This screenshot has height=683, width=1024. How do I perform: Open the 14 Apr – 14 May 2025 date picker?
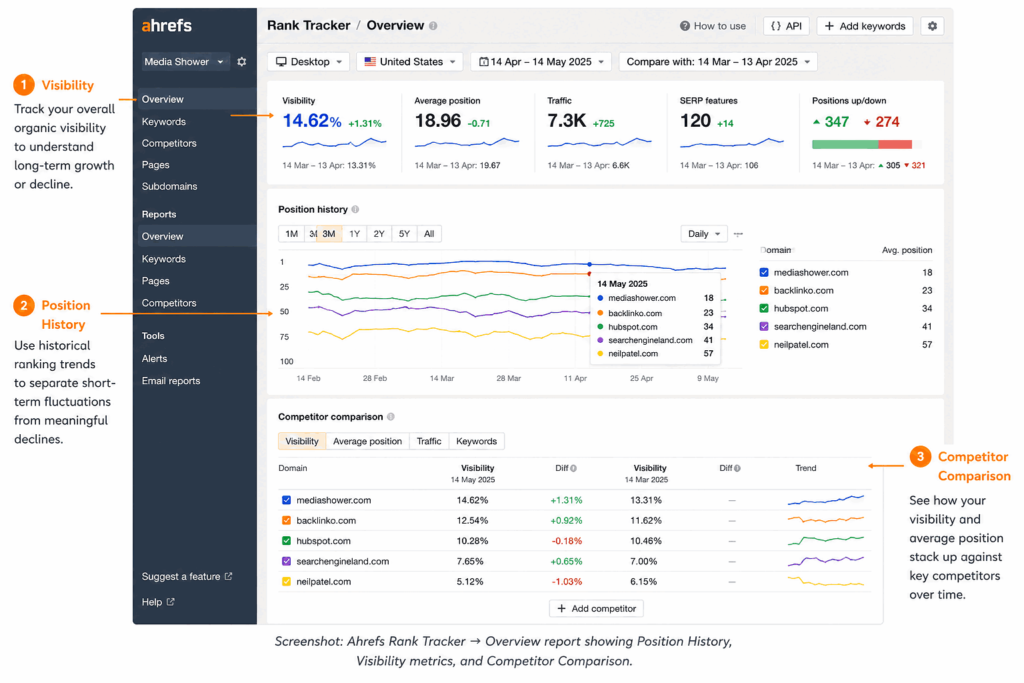click(541, 61)
